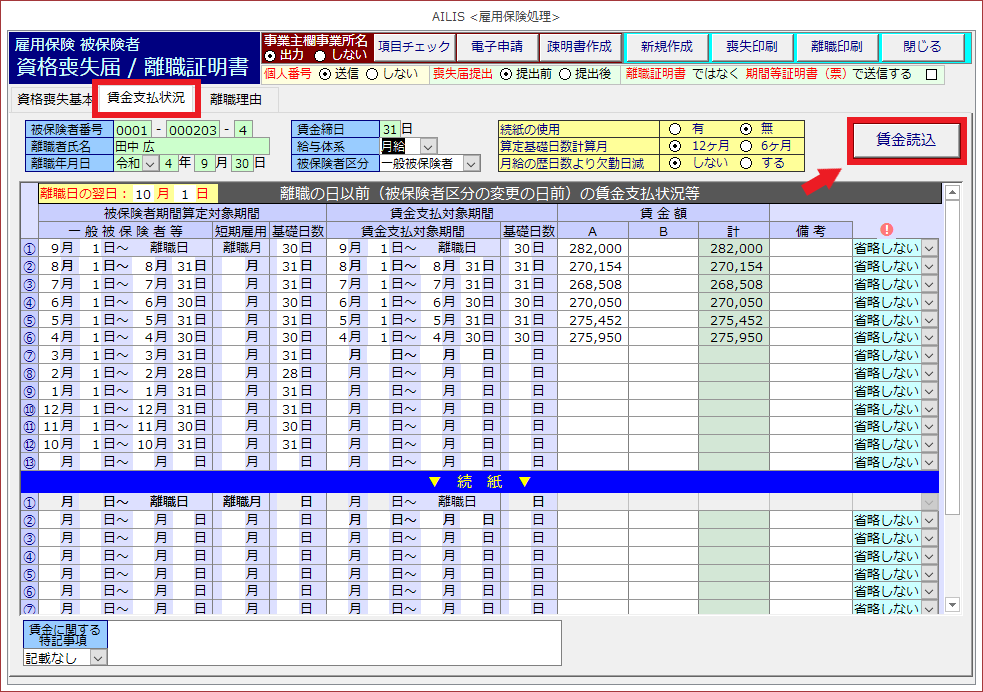This screenshot has height=692, width=983.
Task: Expand the 記載なし dropdown at bottom
Action: (x=98, y=658)
